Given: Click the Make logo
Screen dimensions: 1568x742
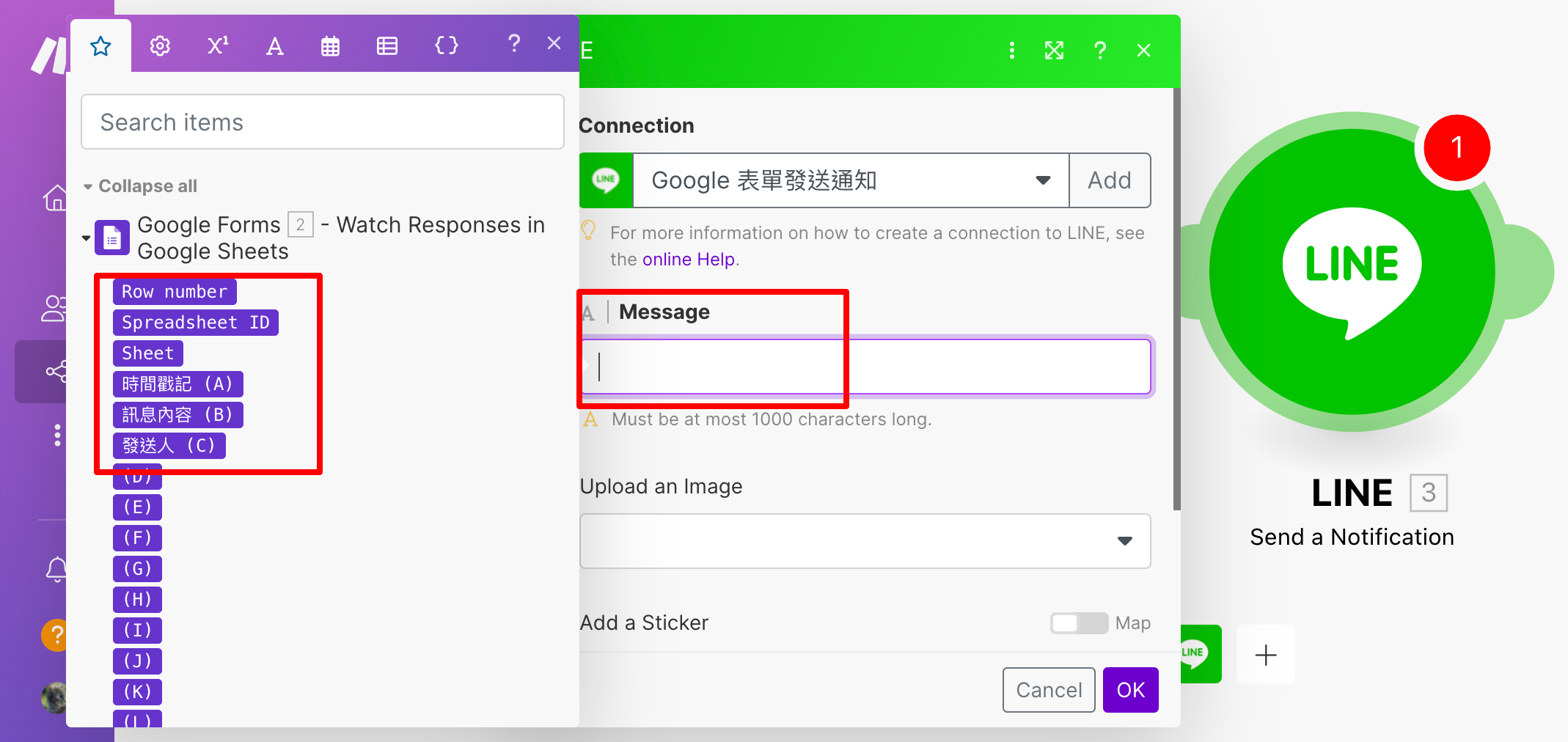Looking at the screenshot, I should [48, 56].
